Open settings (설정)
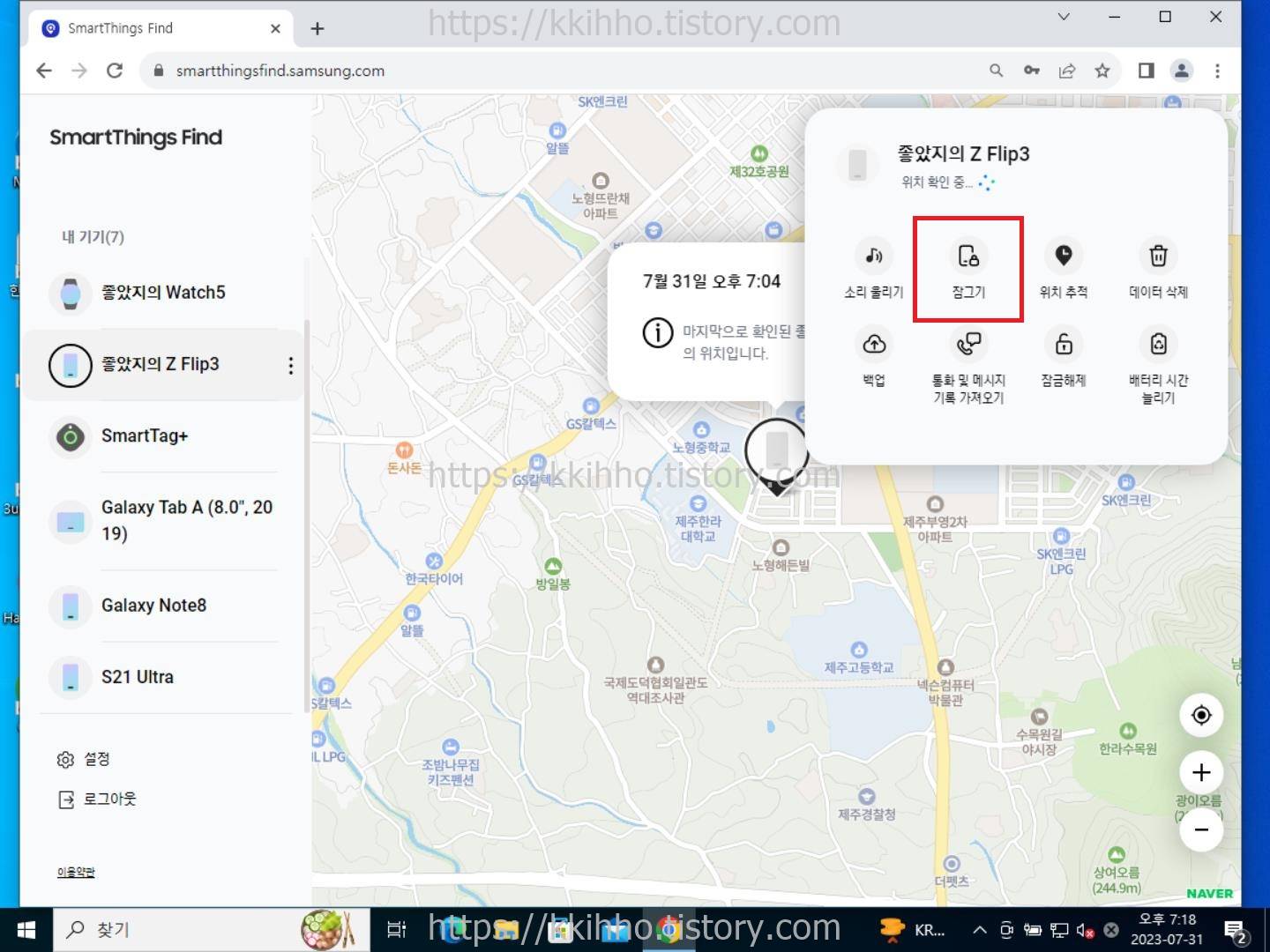Screen dimensions: 1270x952 click(84, 759)
